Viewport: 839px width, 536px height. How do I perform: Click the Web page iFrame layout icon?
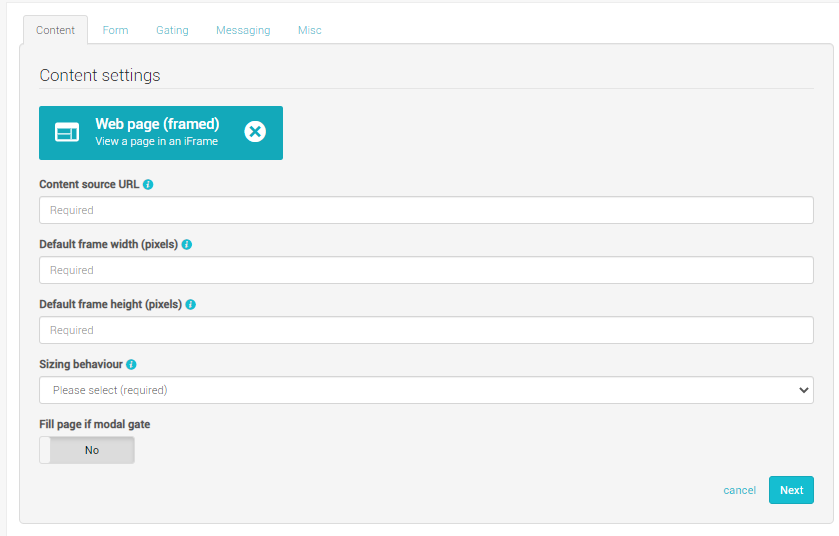67,132
